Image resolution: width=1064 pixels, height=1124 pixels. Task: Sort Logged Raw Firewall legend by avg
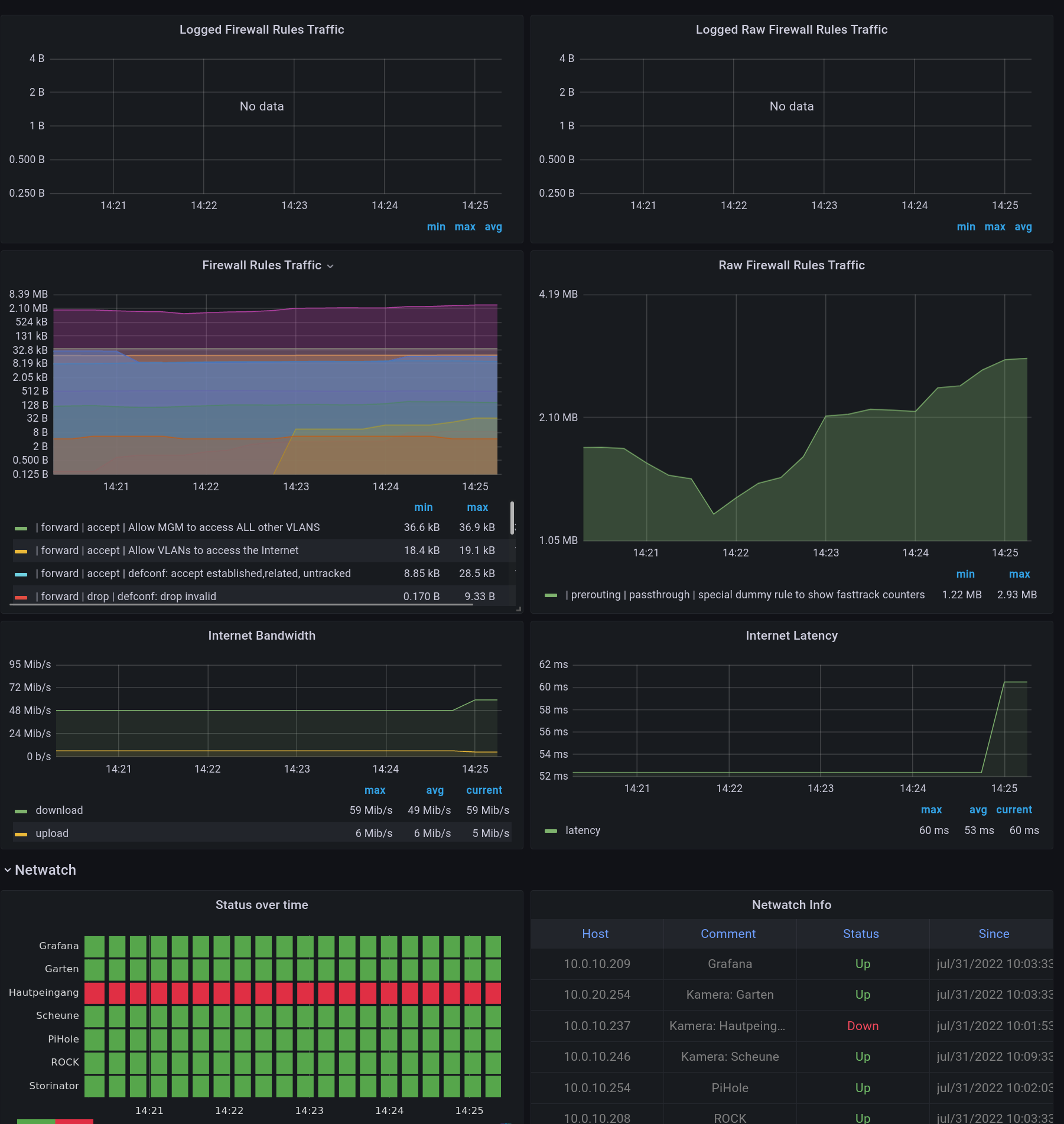pyautogui.click(x=1023, y=227)
